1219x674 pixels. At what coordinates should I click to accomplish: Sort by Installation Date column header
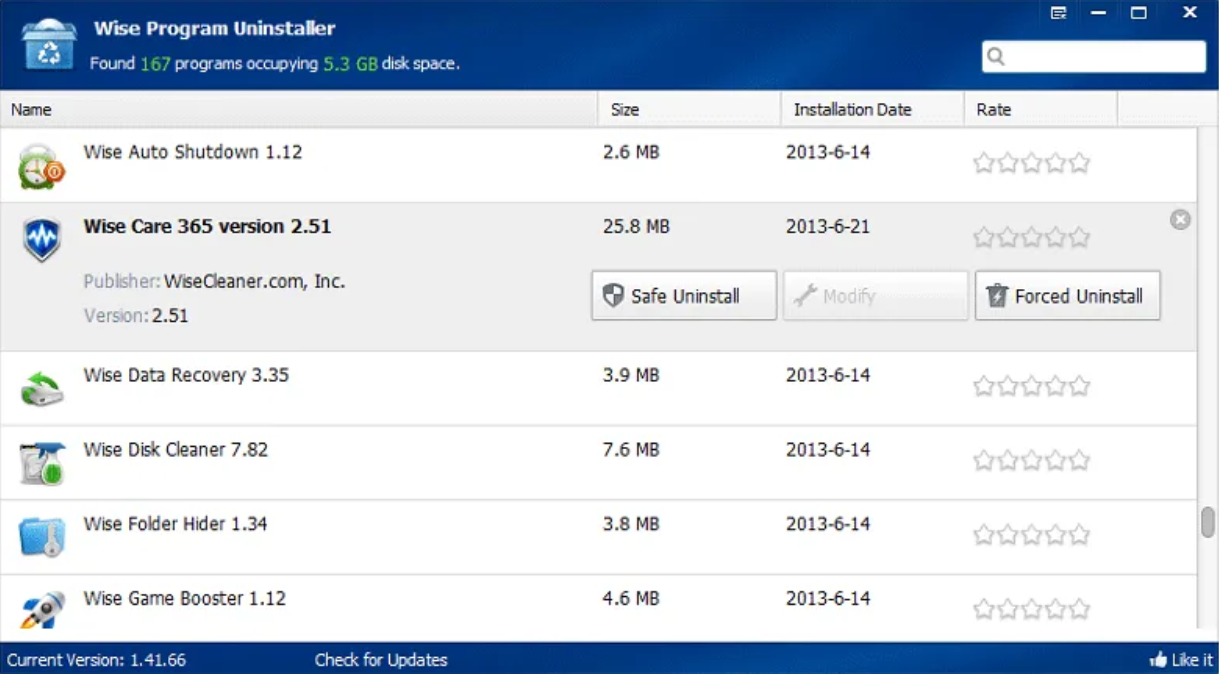(872, 110)
